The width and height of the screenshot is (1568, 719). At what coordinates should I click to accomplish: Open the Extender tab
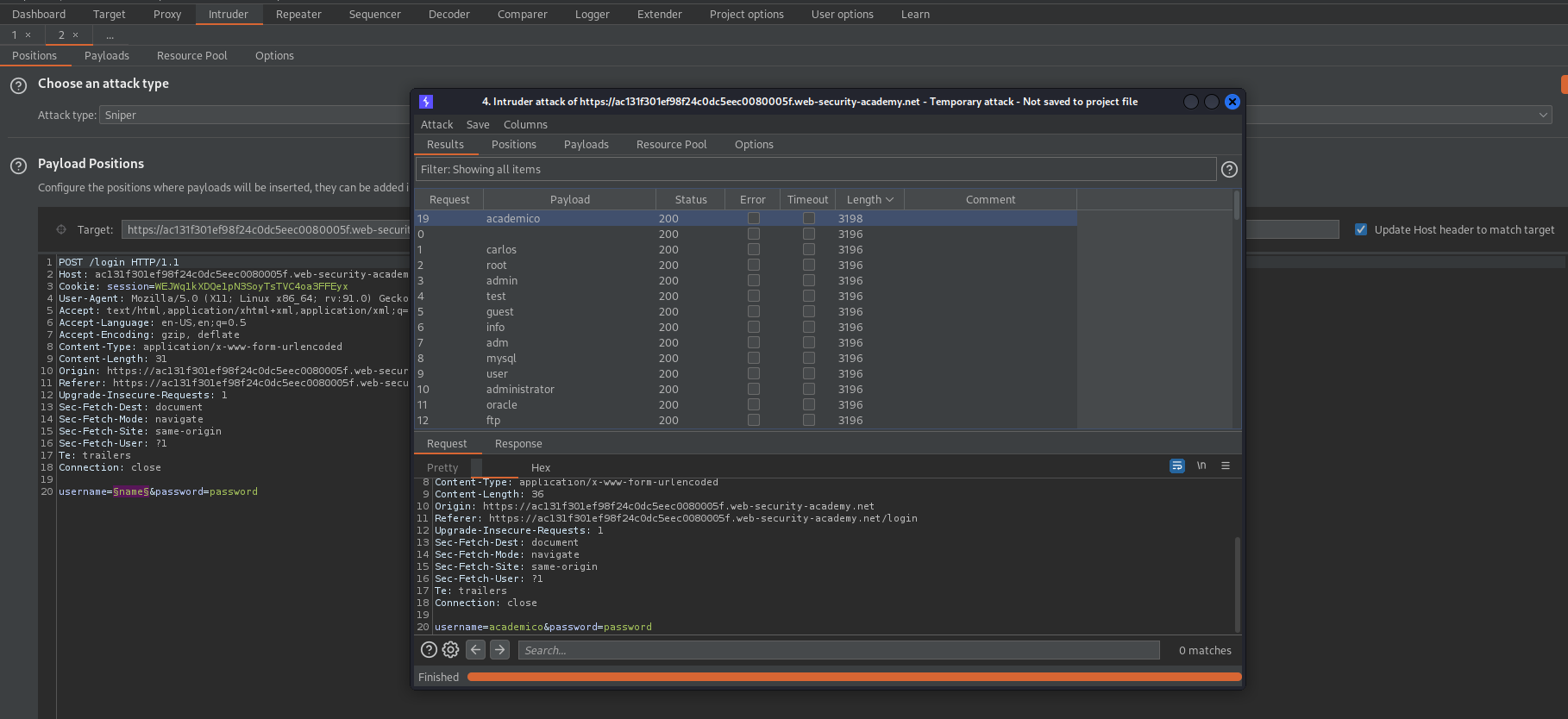(659, 14)
